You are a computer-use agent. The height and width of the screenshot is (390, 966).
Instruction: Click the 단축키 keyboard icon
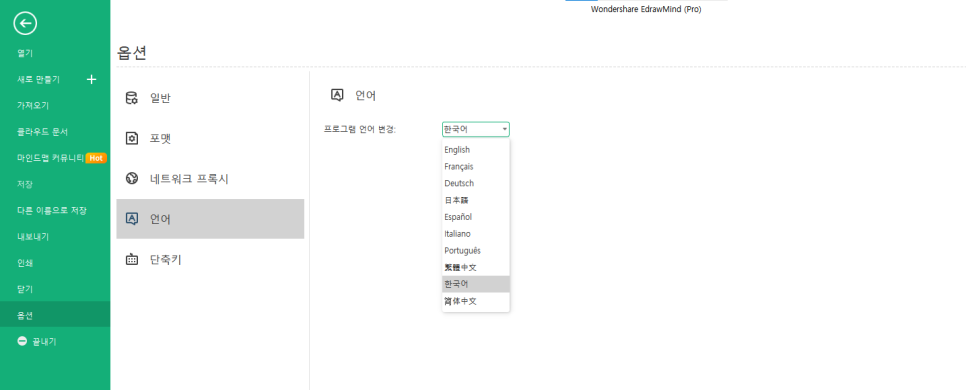(132, 259)
